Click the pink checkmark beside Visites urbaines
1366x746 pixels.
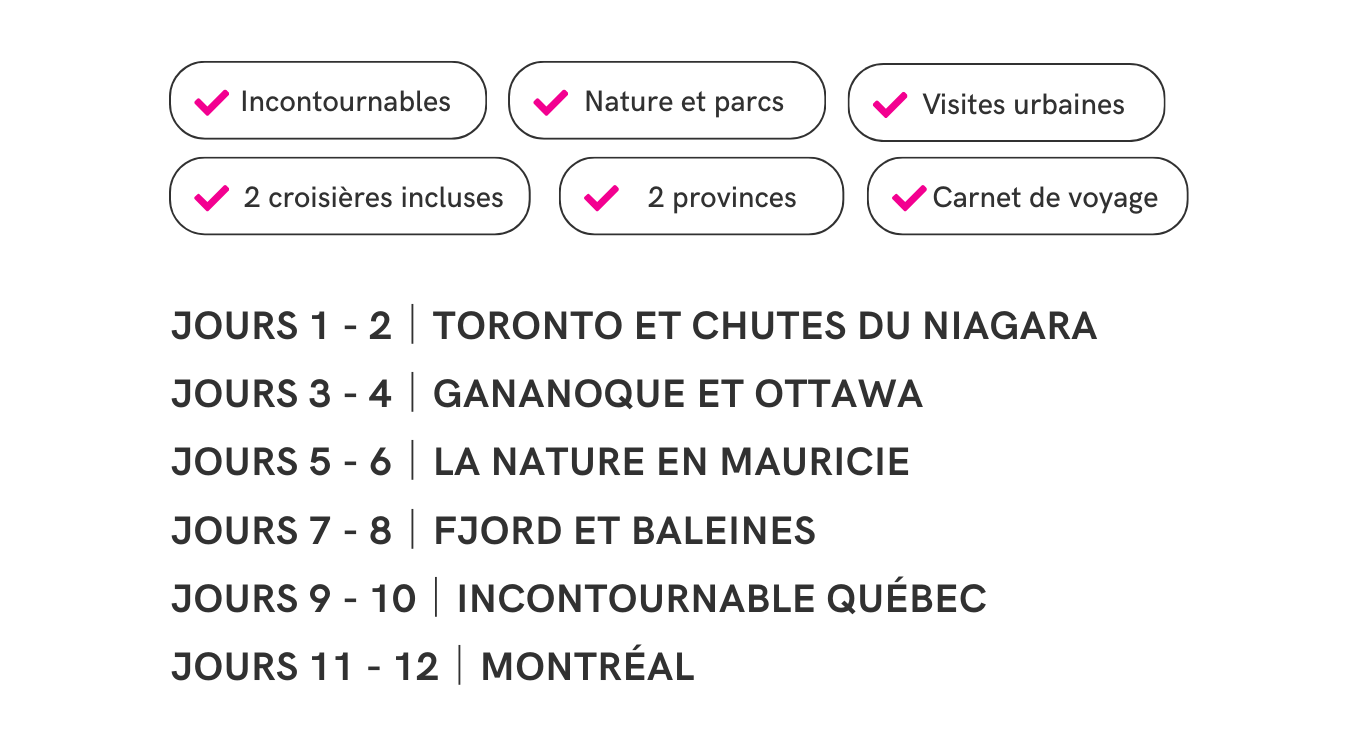(890, 104)
